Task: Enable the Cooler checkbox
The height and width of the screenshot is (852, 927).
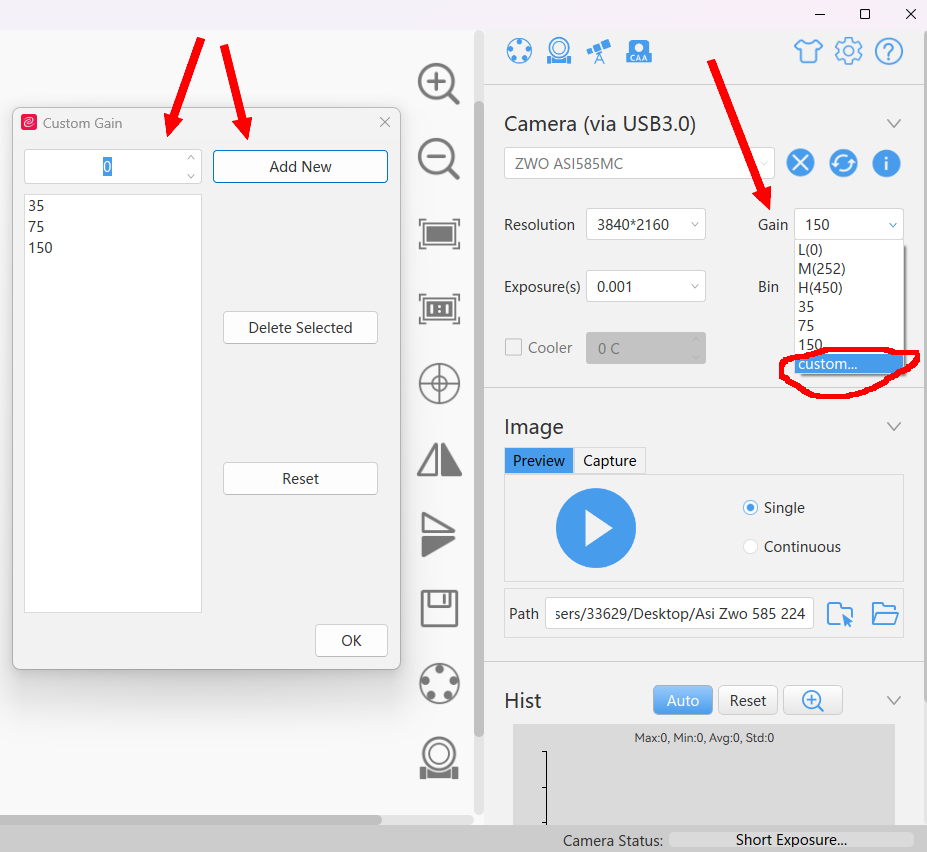Action: pos(513,347)
